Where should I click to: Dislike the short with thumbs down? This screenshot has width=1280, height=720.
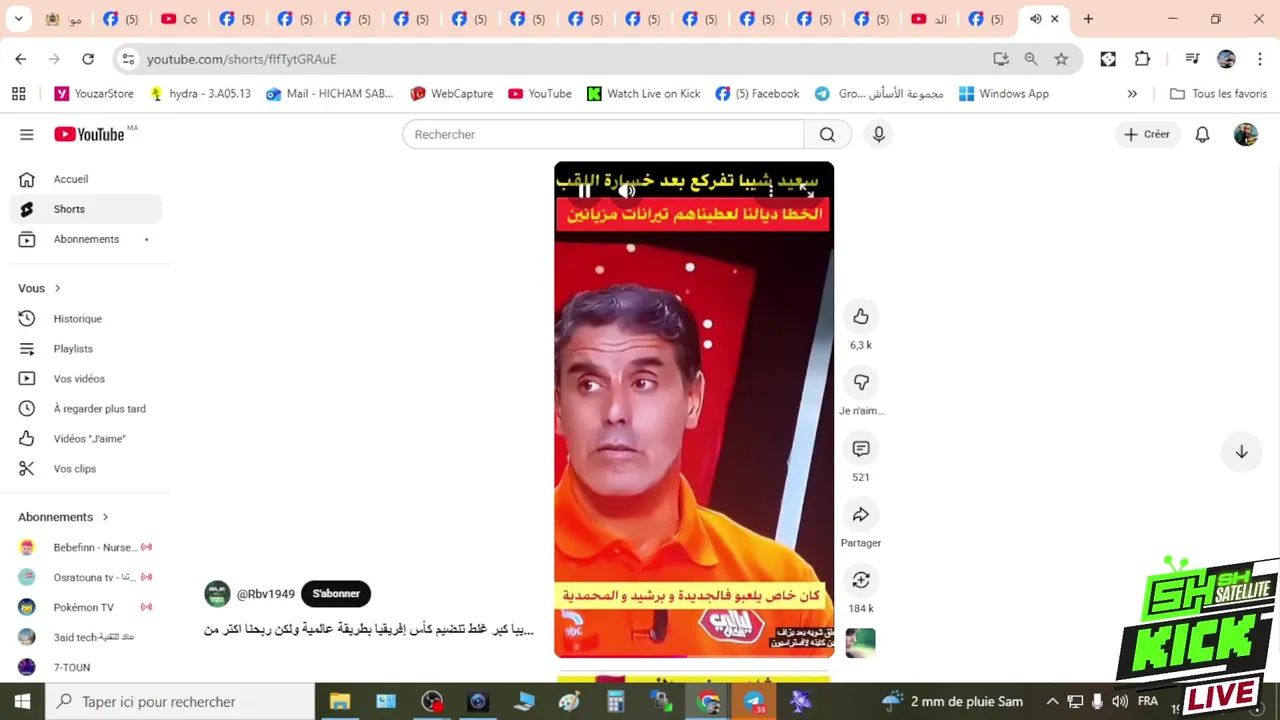(861, 383)
